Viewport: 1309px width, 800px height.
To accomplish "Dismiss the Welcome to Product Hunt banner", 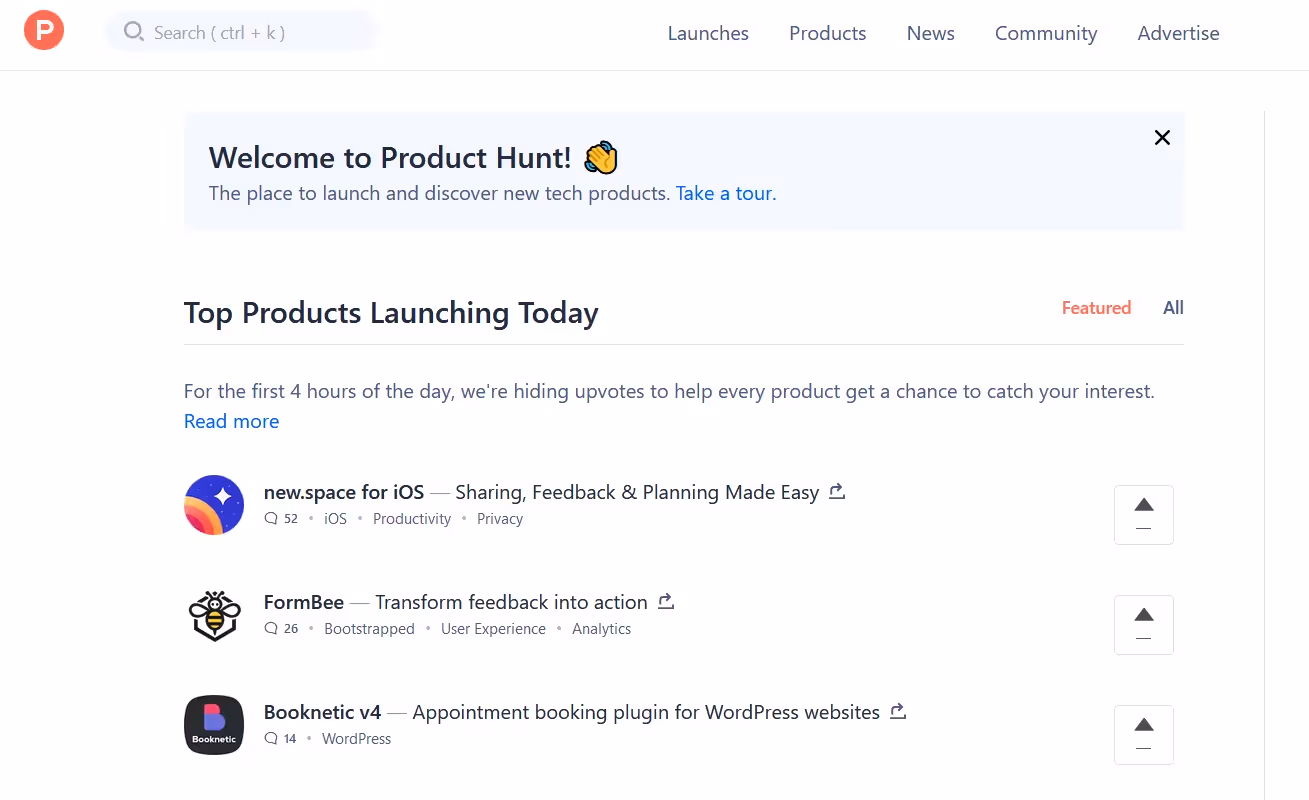I will tap(1162, 138).
